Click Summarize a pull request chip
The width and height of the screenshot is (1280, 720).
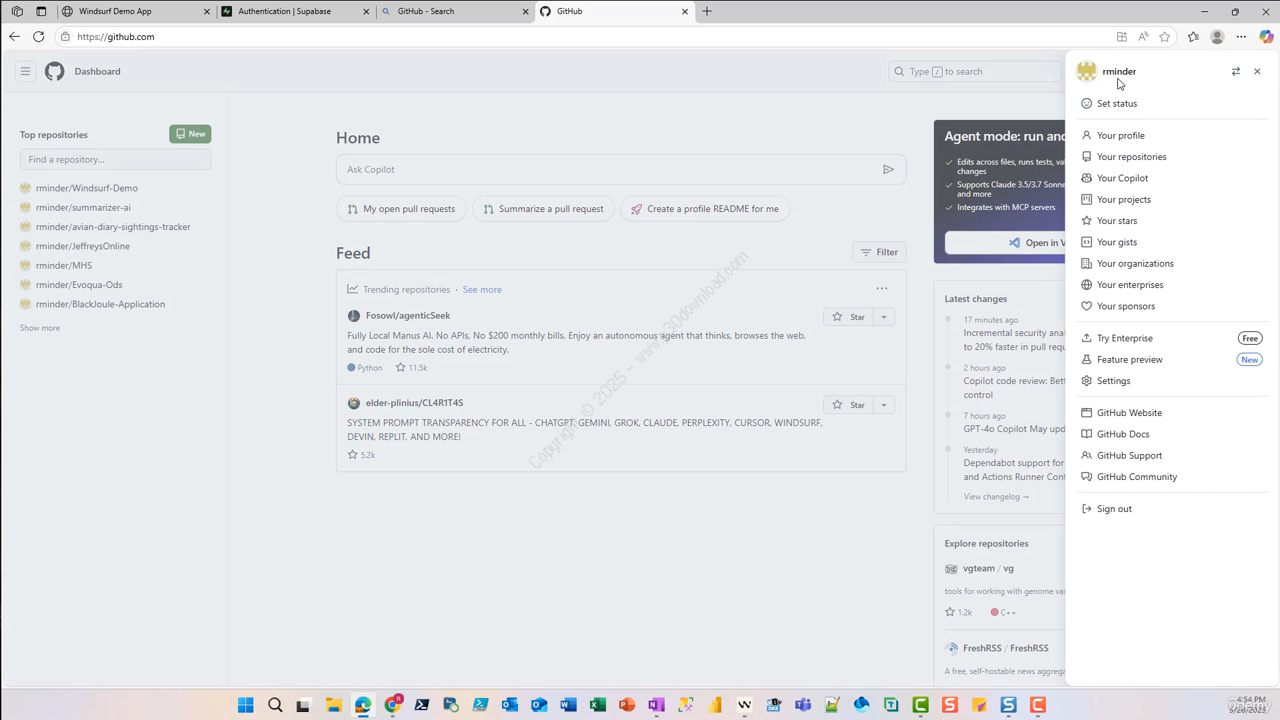coord(543,209)
